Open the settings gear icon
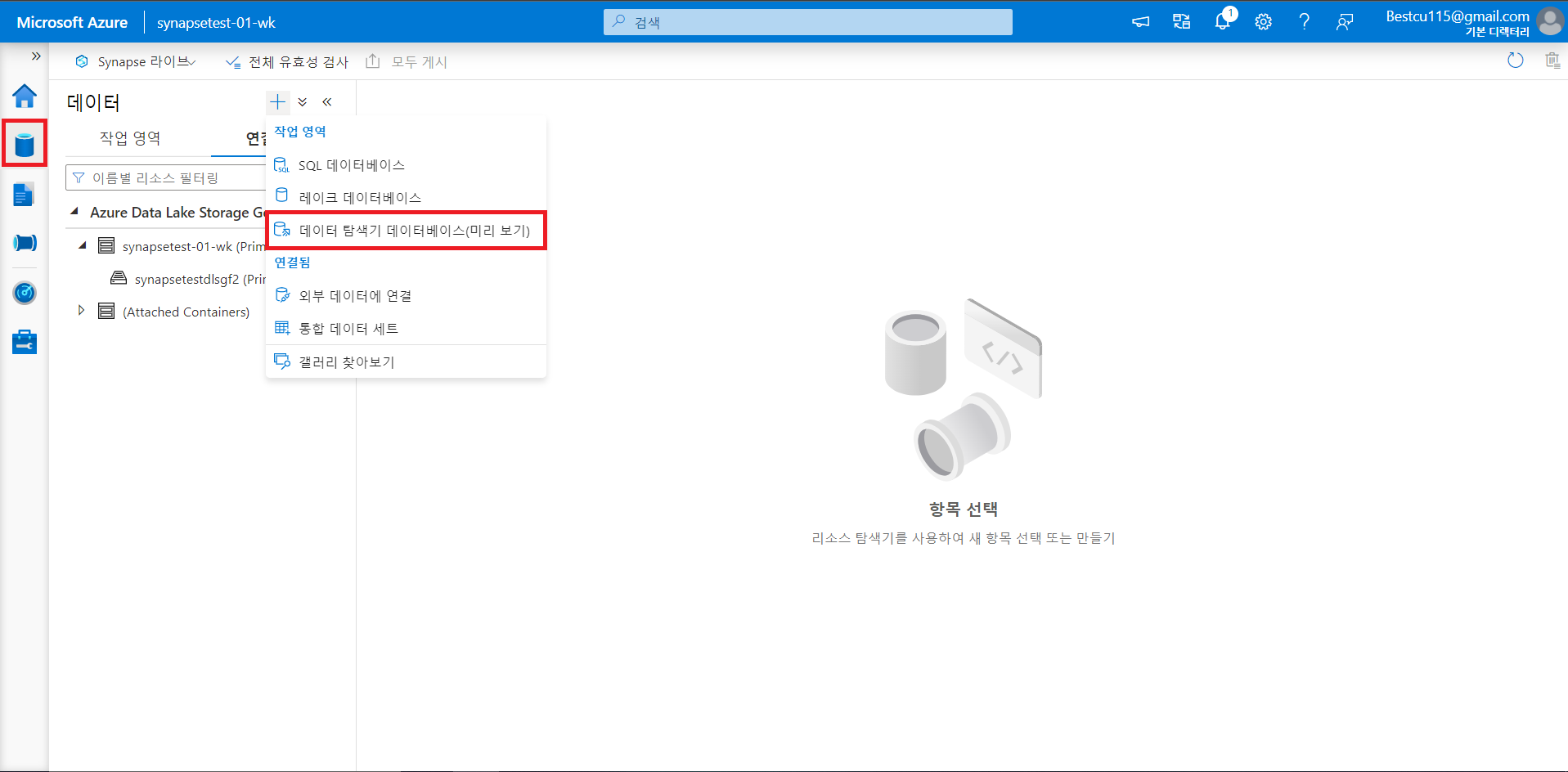 click(1263, 22)
